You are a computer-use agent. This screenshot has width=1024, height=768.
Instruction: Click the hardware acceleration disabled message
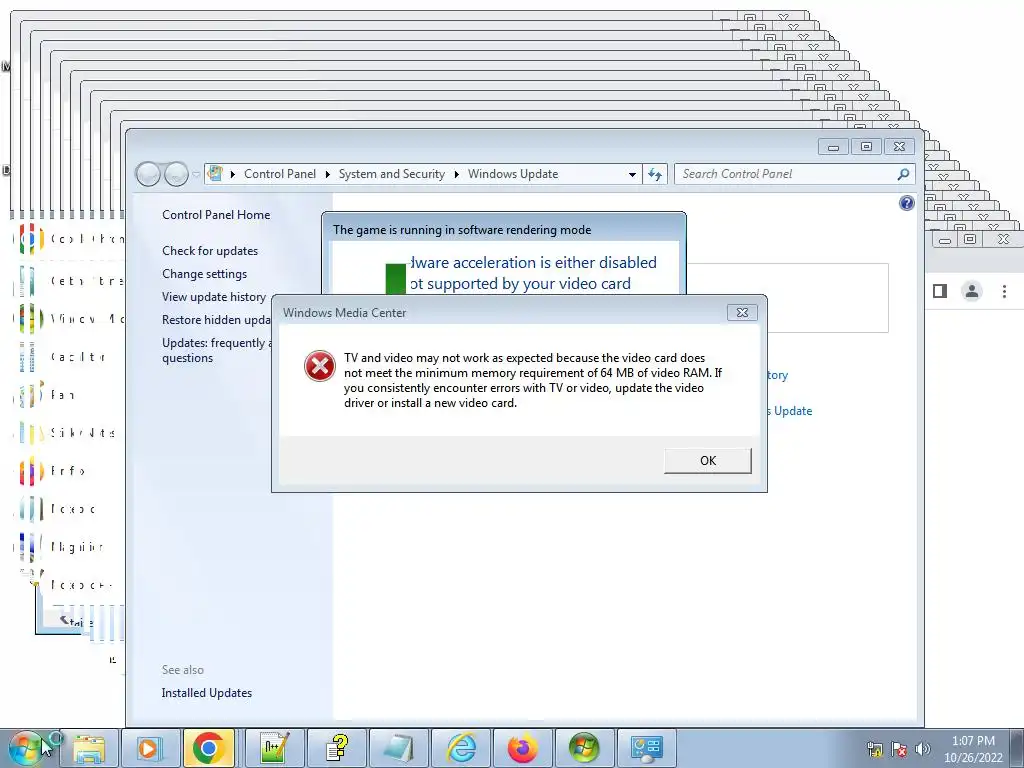tap(532, 273)
